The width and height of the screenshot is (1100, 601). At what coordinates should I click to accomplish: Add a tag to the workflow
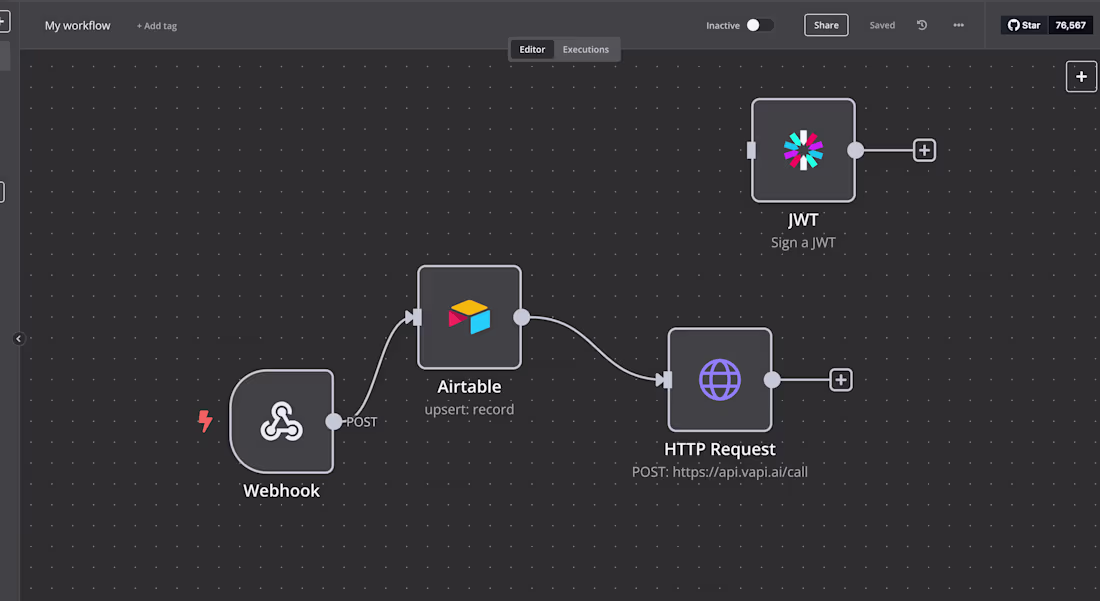[156, 25]
